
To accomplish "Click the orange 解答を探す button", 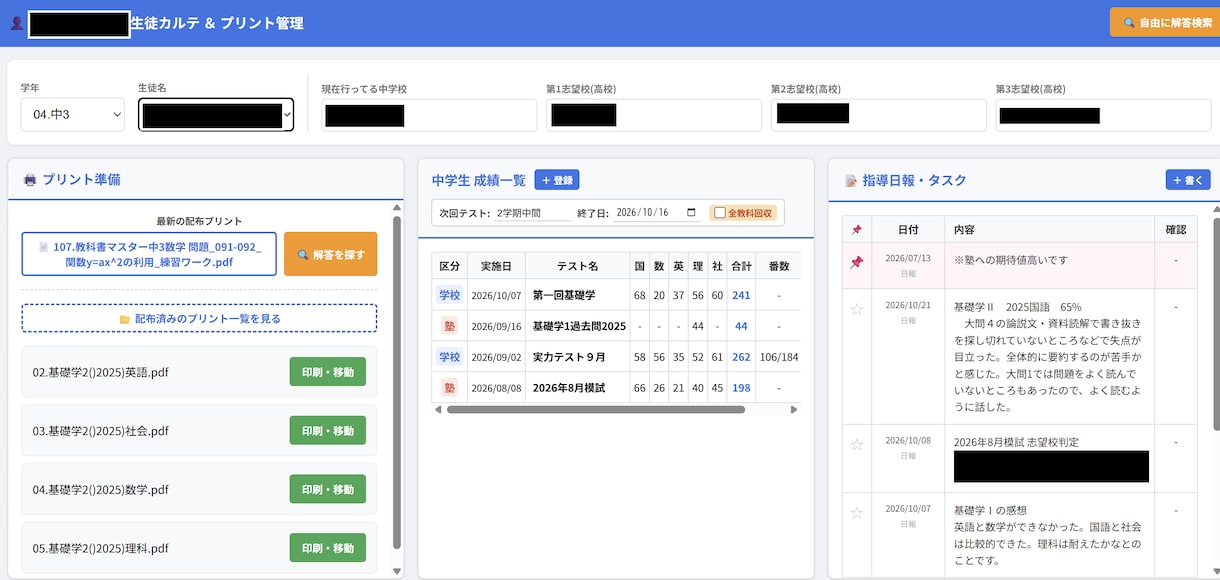I will 331,254.
